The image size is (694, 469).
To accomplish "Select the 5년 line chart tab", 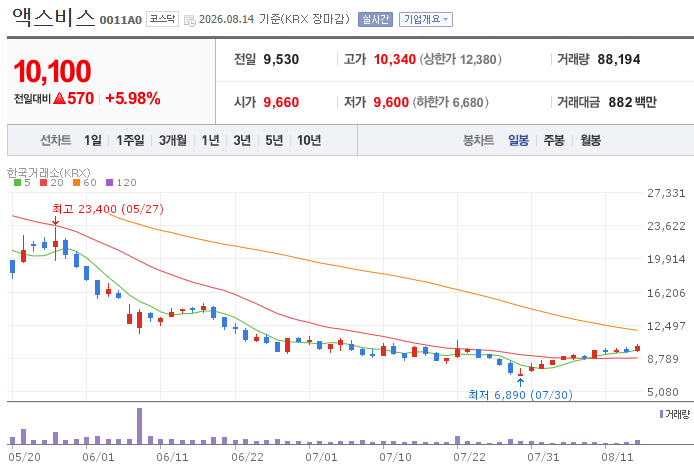I will click(274, 140).
